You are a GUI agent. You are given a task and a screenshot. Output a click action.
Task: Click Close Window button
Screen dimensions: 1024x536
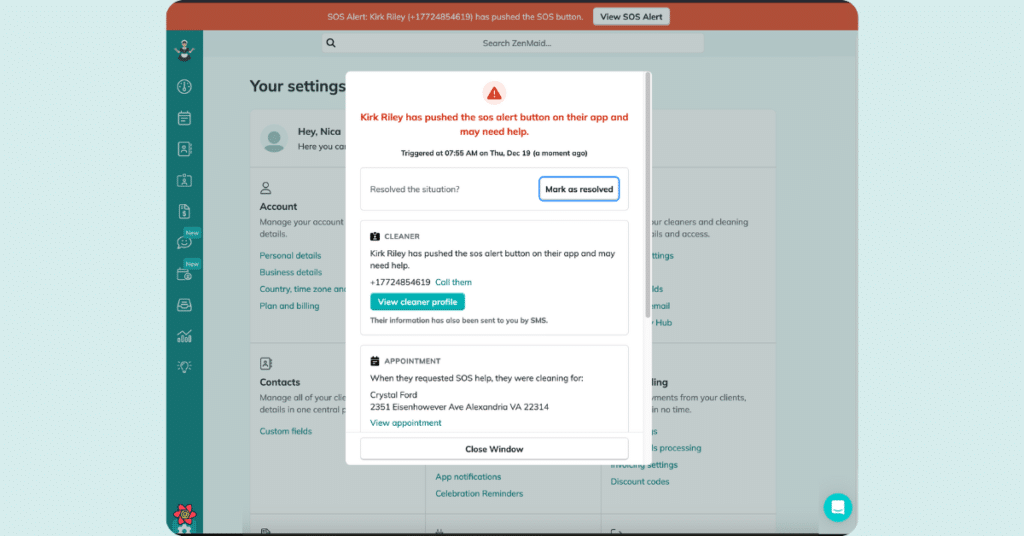[x=494, y=449]
